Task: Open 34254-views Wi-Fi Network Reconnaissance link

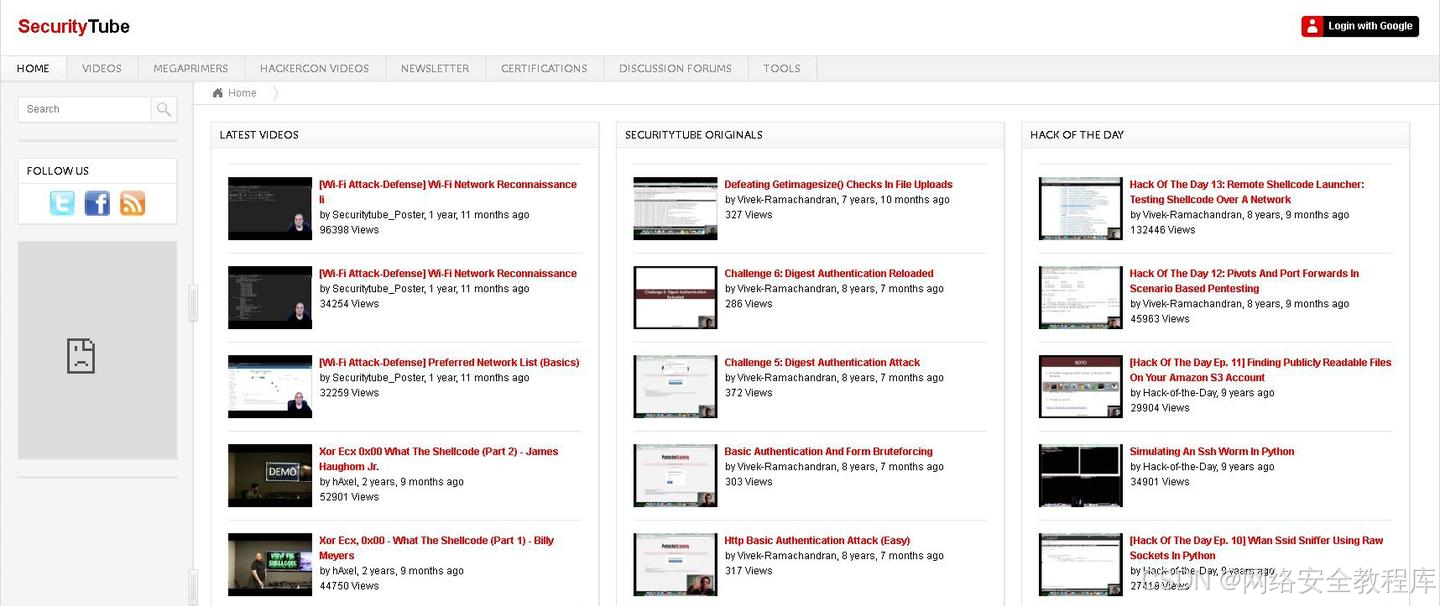Action: point(448,273)
